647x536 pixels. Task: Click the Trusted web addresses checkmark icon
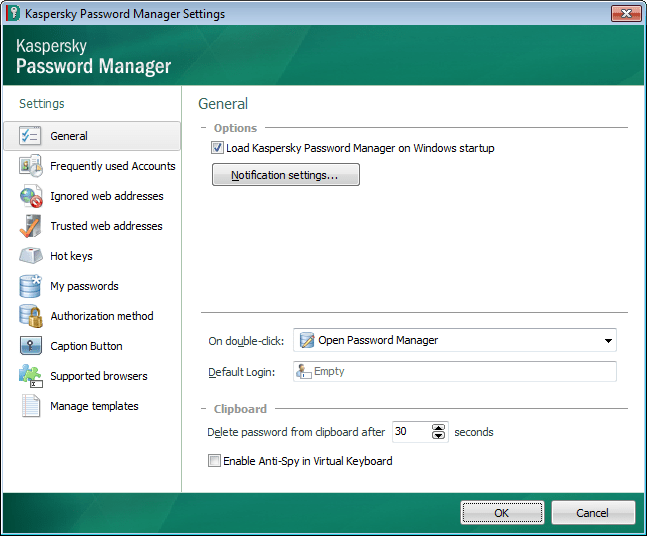[30, 226]
